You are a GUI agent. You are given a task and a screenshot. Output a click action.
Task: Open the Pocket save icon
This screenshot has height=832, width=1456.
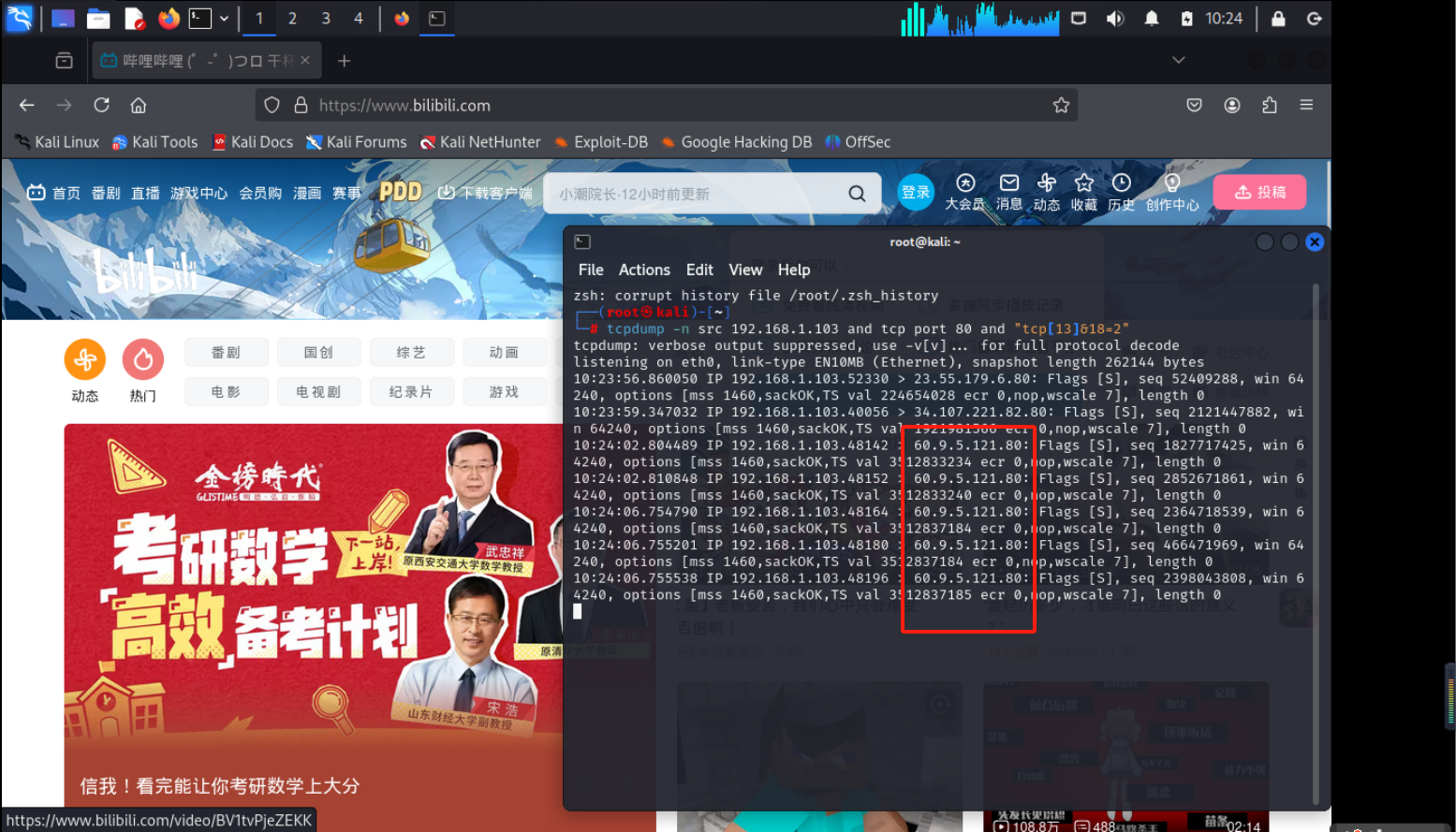tap(1194, 105)
